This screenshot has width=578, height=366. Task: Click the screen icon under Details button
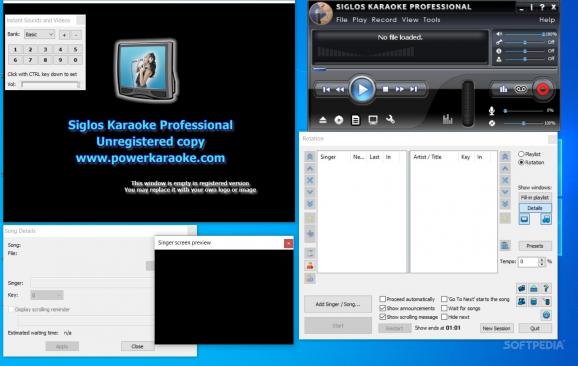[524, 219]
